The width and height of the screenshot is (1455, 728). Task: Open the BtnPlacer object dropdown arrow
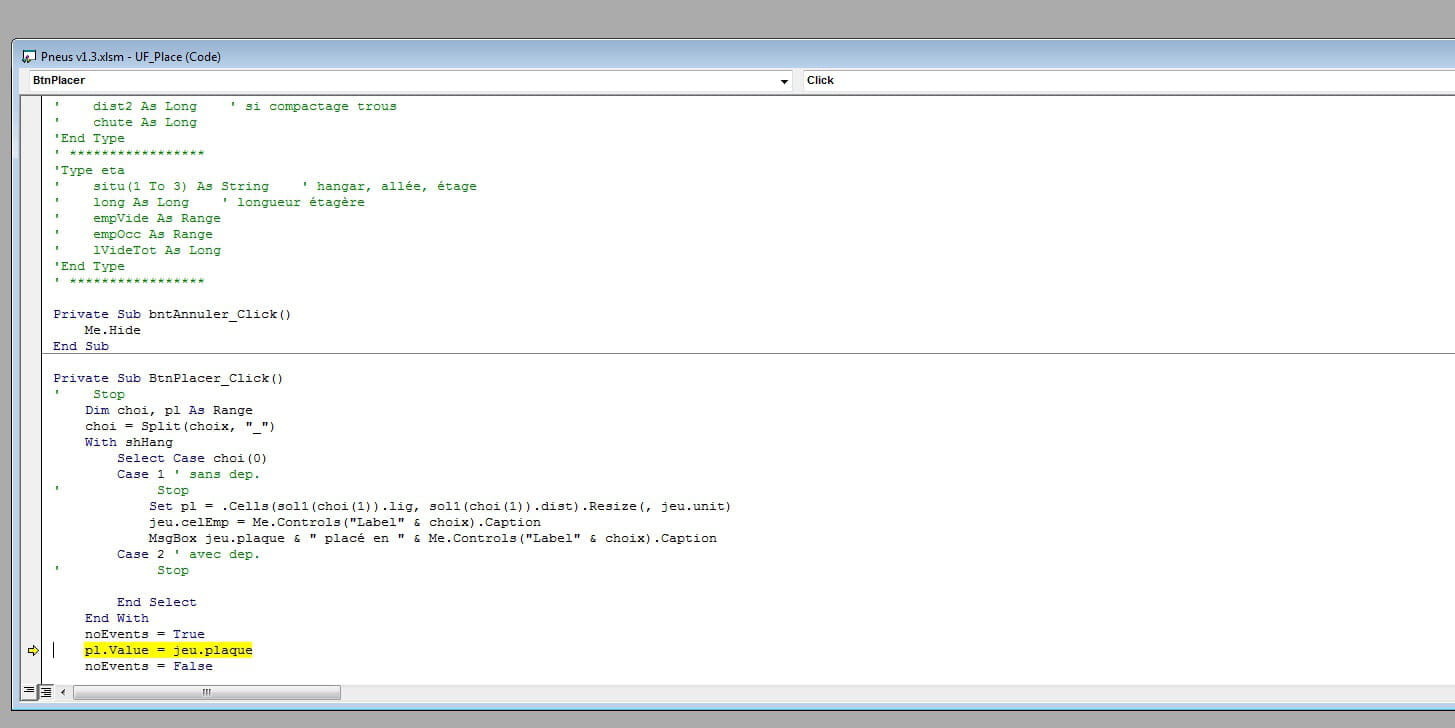click(784, 81)
